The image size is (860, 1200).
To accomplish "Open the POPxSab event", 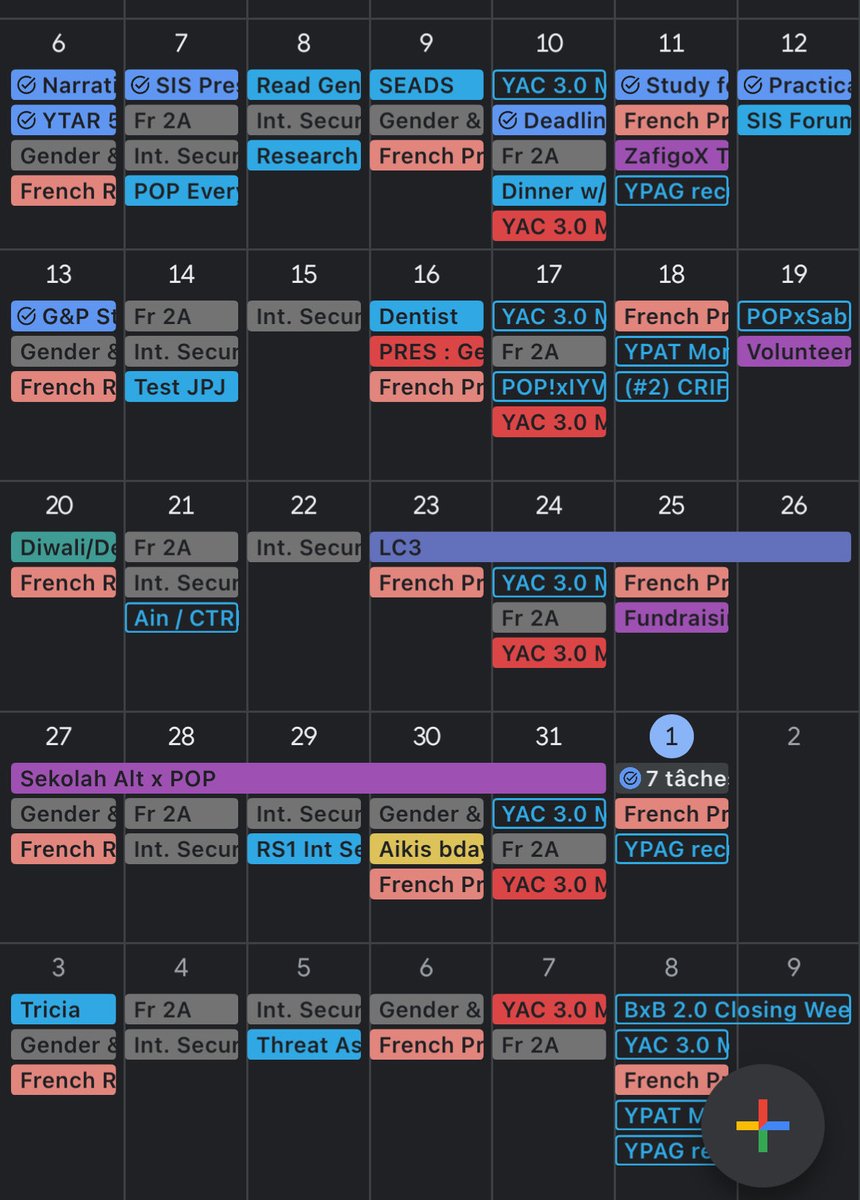I will pyautogui.click(x=794, y=316).
